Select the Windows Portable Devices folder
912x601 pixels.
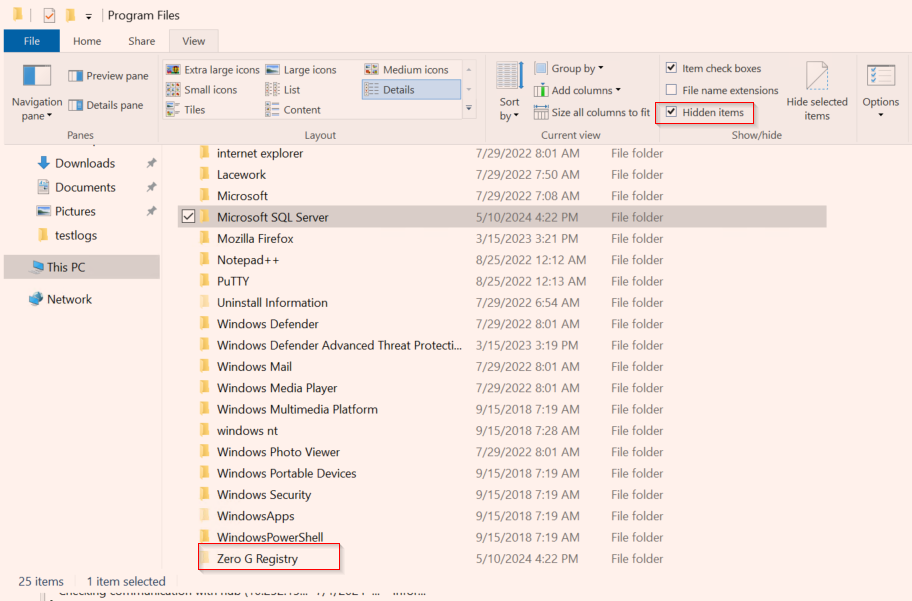click(x=286, y=473)
